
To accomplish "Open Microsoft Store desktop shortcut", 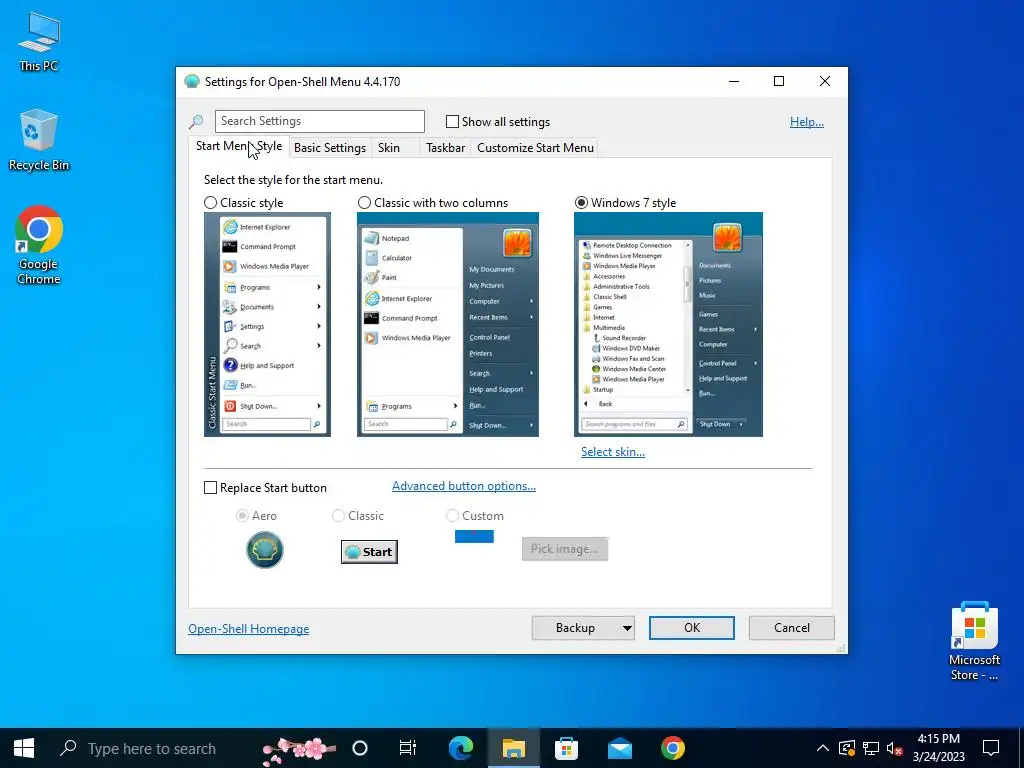I will pos(974,641).
